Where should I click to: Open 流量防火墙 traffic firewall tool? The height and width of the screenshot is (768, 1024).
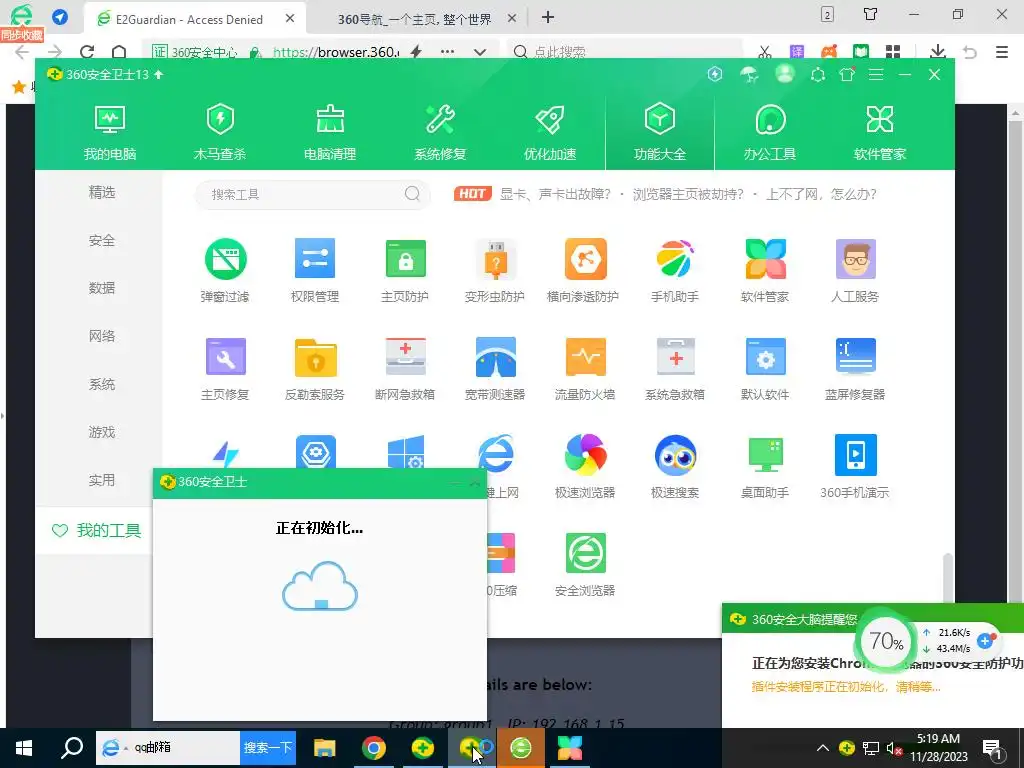coord(584,368)
